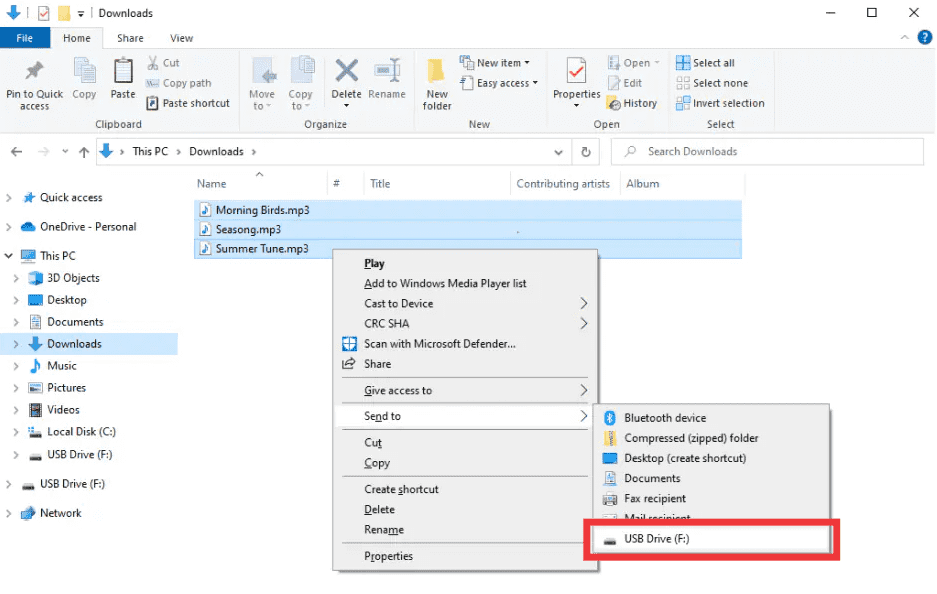This screenshot has width=937, height=594.
Task: Expand the Quick access tree node
Action: (x=8, y=198)
